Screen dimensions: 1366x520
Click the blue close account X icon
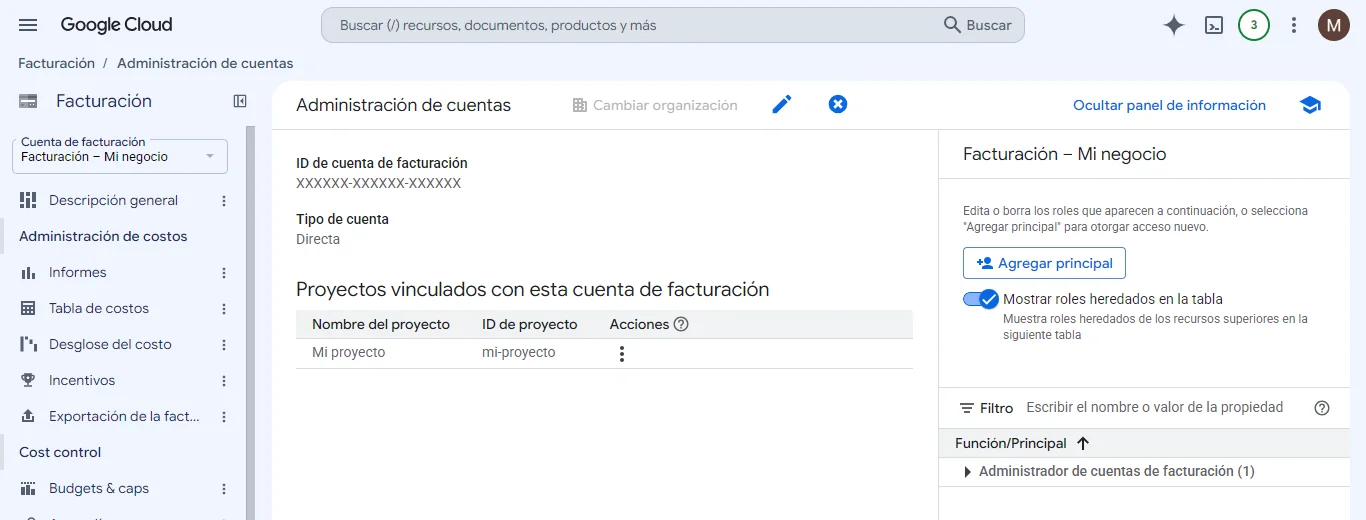838,104
